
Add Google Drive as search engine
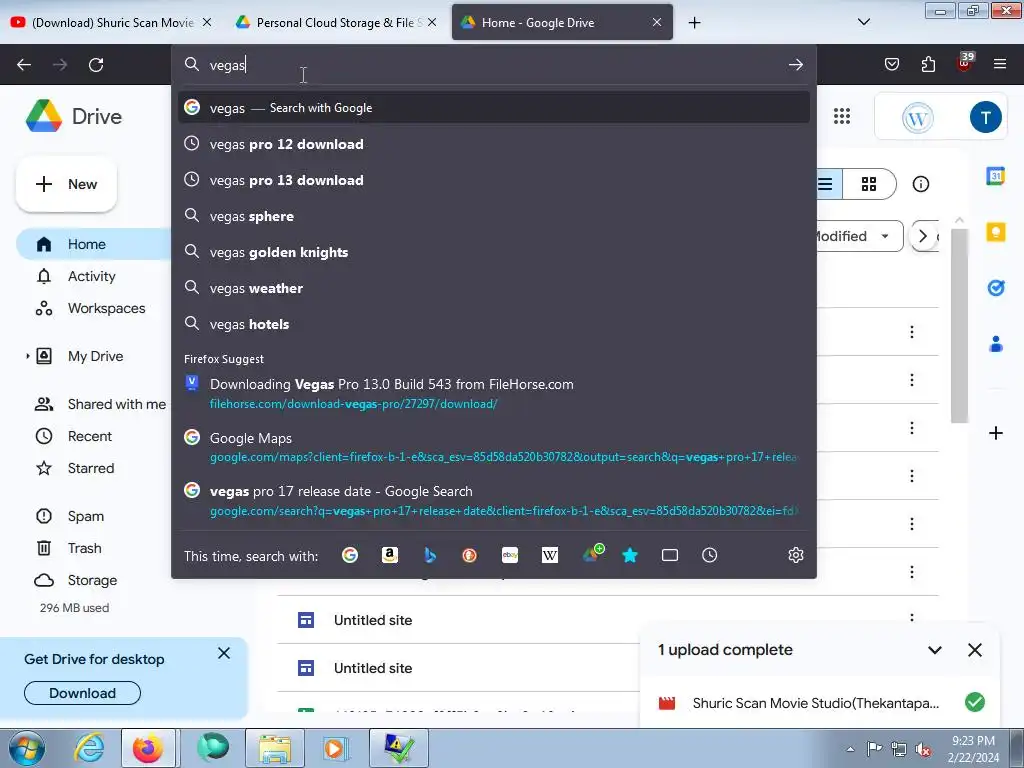(x=593, y=554)
